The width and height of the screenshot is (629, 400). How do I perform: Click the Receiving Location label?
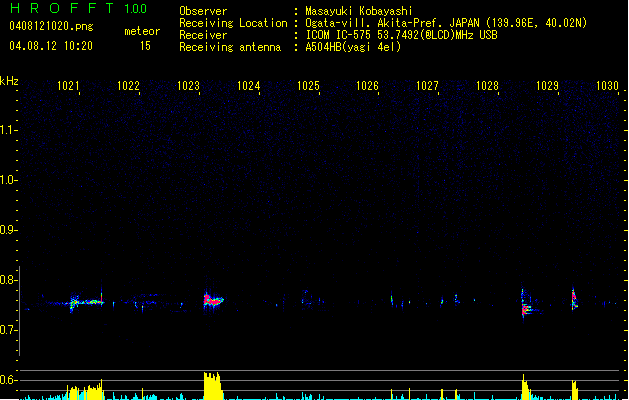[x=233, y=23]
